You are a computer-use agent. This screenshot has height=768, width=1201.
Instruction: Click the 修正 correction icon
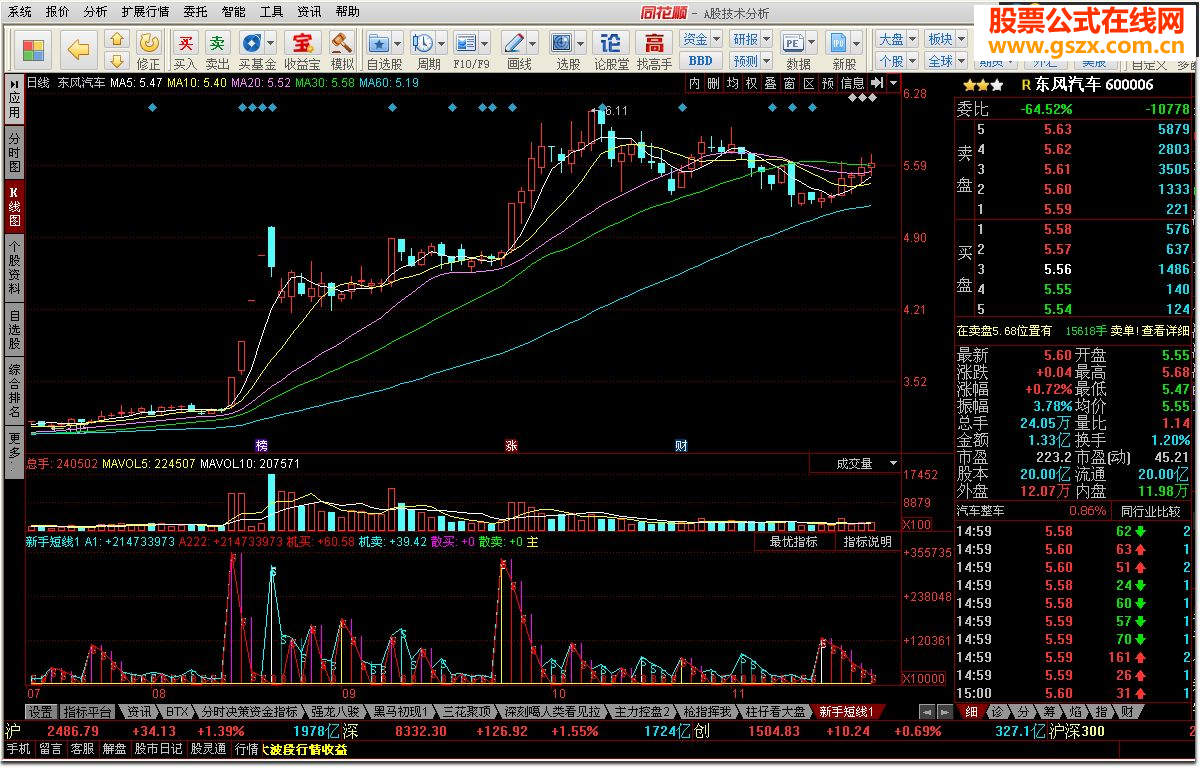[148, 49]
